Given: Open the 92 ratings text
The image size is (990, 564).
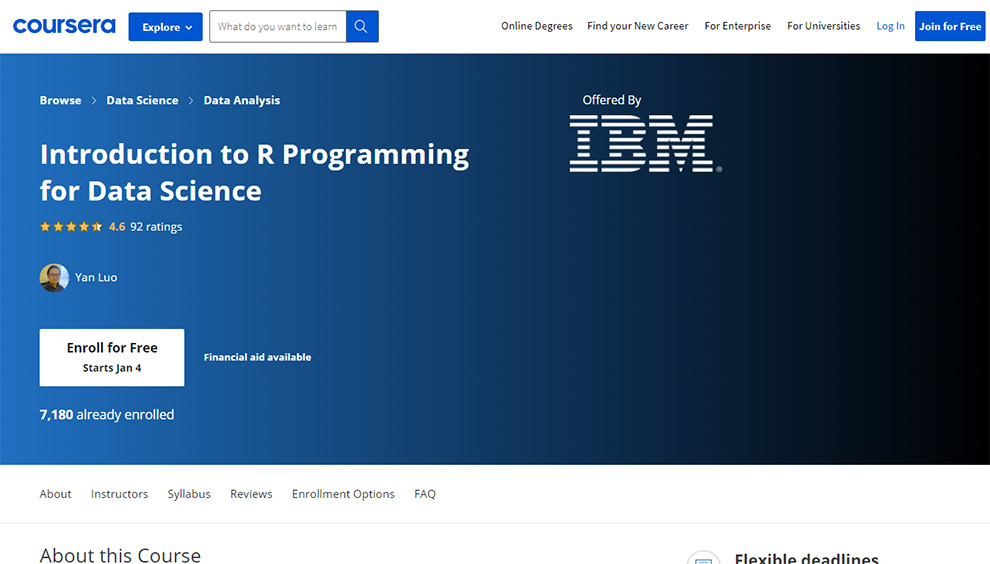Looking at the screenshot, I should 156,227.
